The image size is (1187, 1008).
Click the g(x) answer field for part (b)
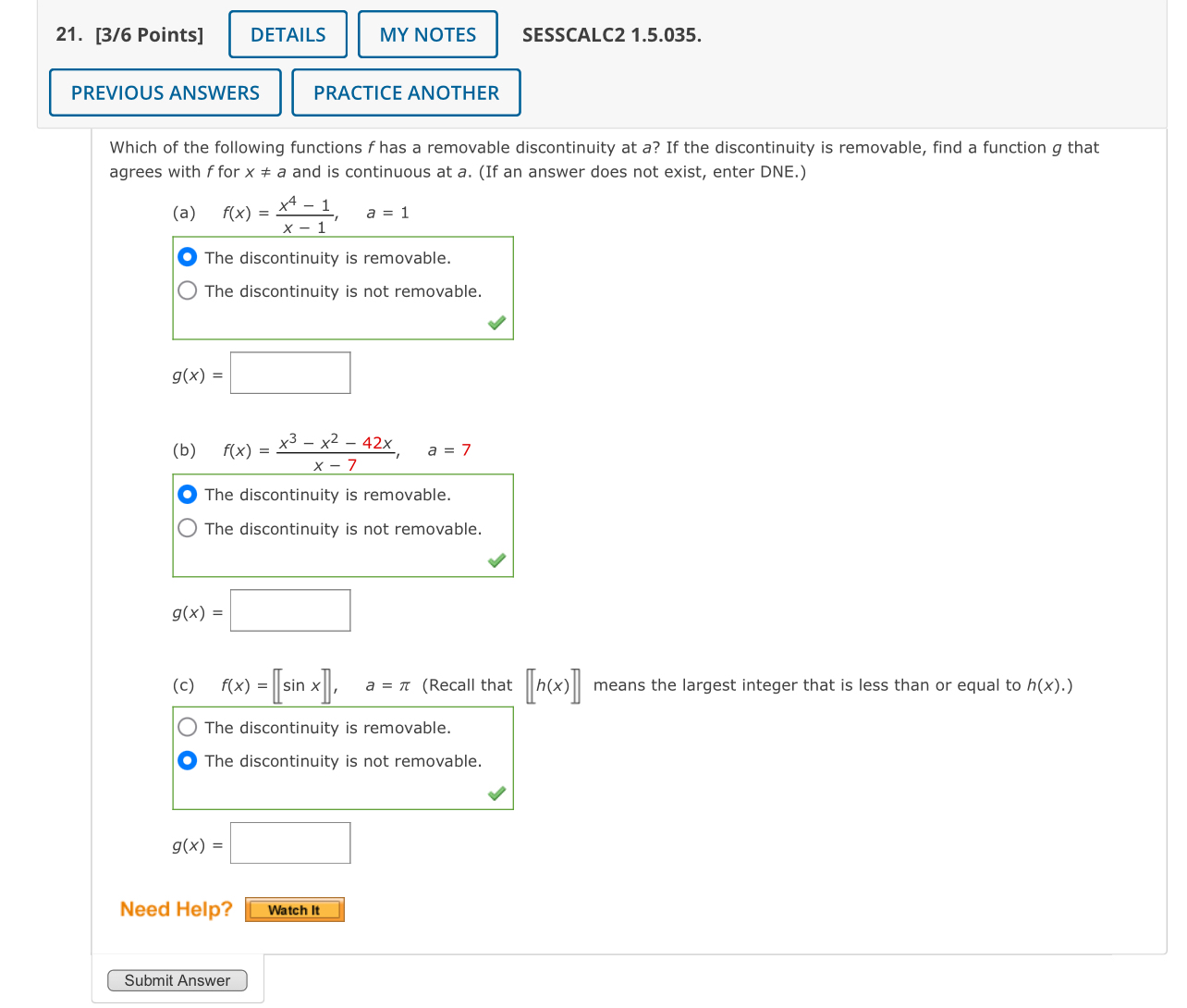289,609
